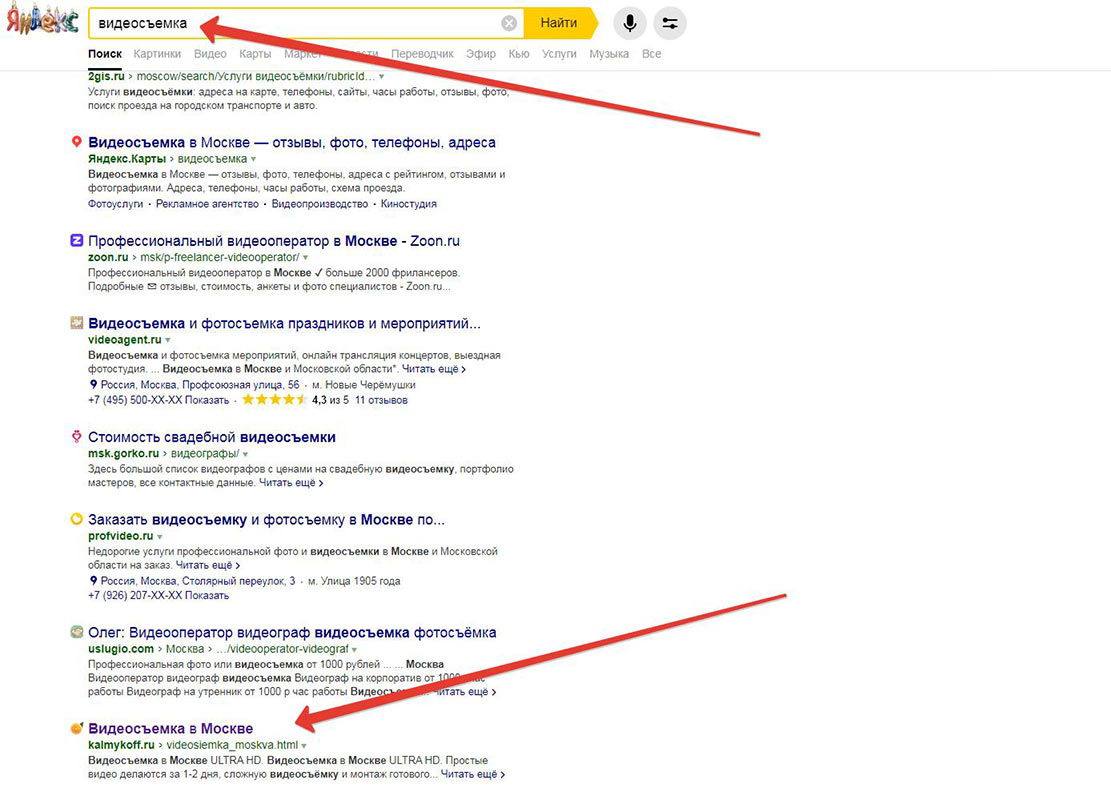Click the gorko.ru favicon icon
Image resolution: width=1111 pixels, height=800 pixels.
(77, 436)
